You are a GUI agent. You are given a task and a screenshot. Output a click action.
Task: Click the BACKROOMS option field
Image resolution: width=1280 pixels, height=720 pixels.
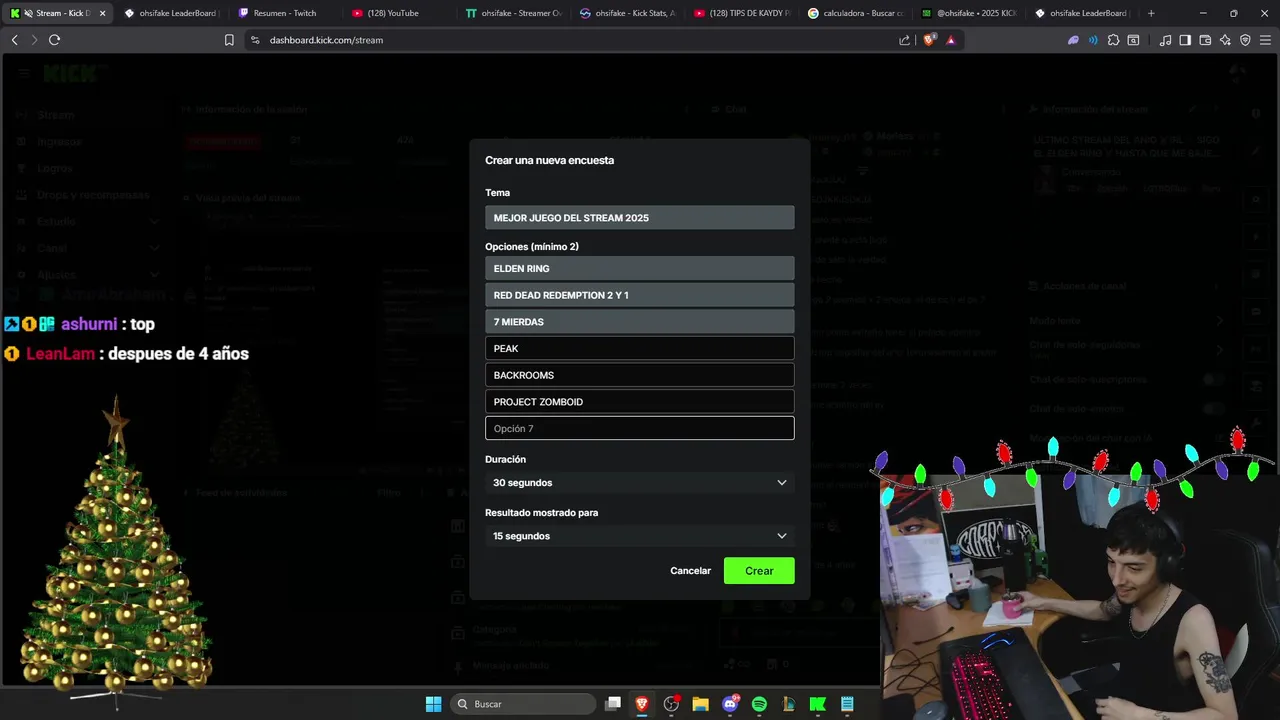[x=640, y=375]
